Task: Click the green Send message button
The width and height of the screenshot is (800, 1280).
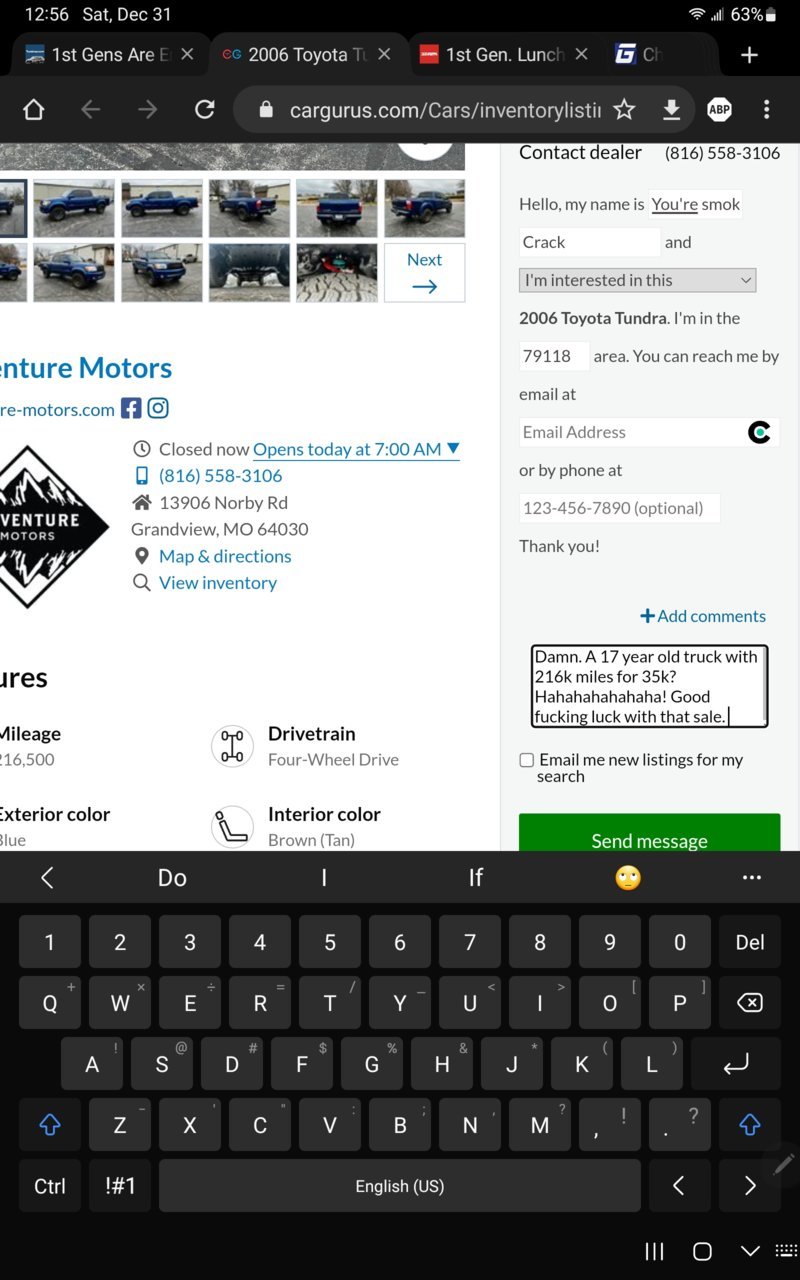Action: point(649,834)
